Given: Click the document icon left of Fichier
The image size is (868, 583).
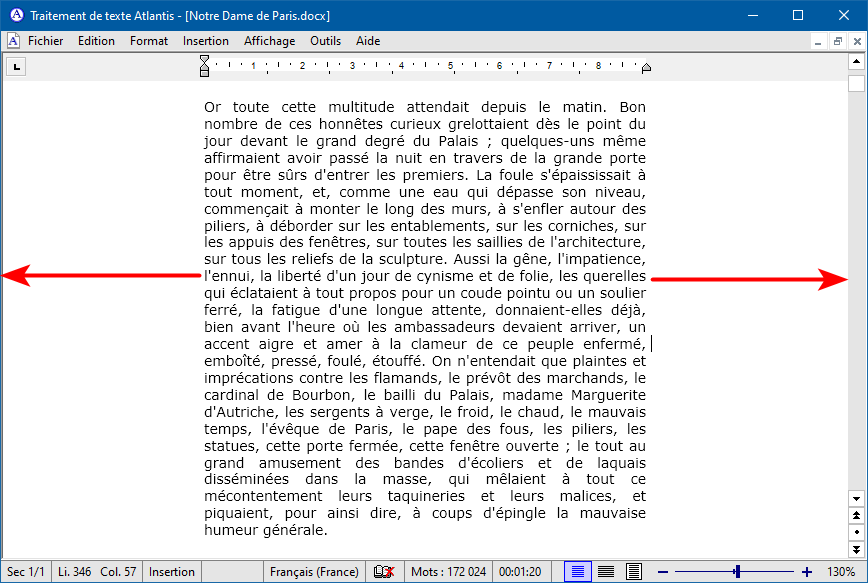Looking at the screenshot, I should coord(13,41).
